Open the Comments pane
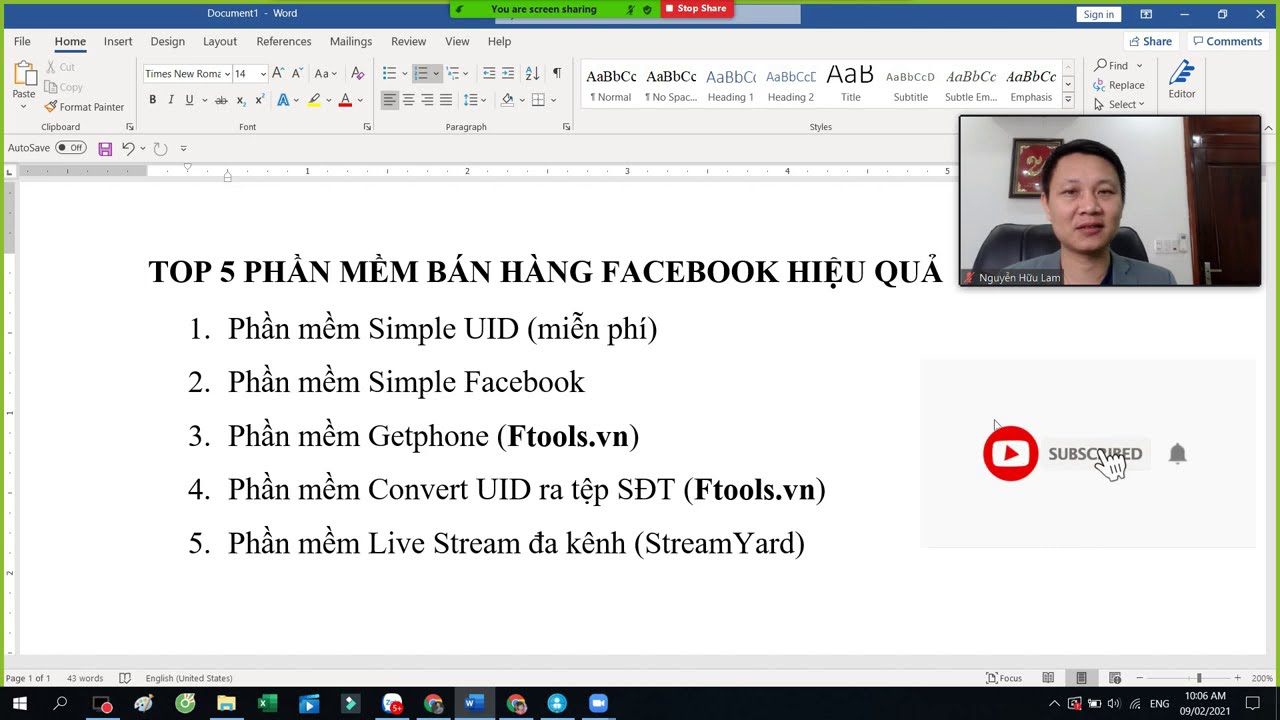Image resolution: width=1280 pixels, height=720 pixels. (x=1227, y=41)
